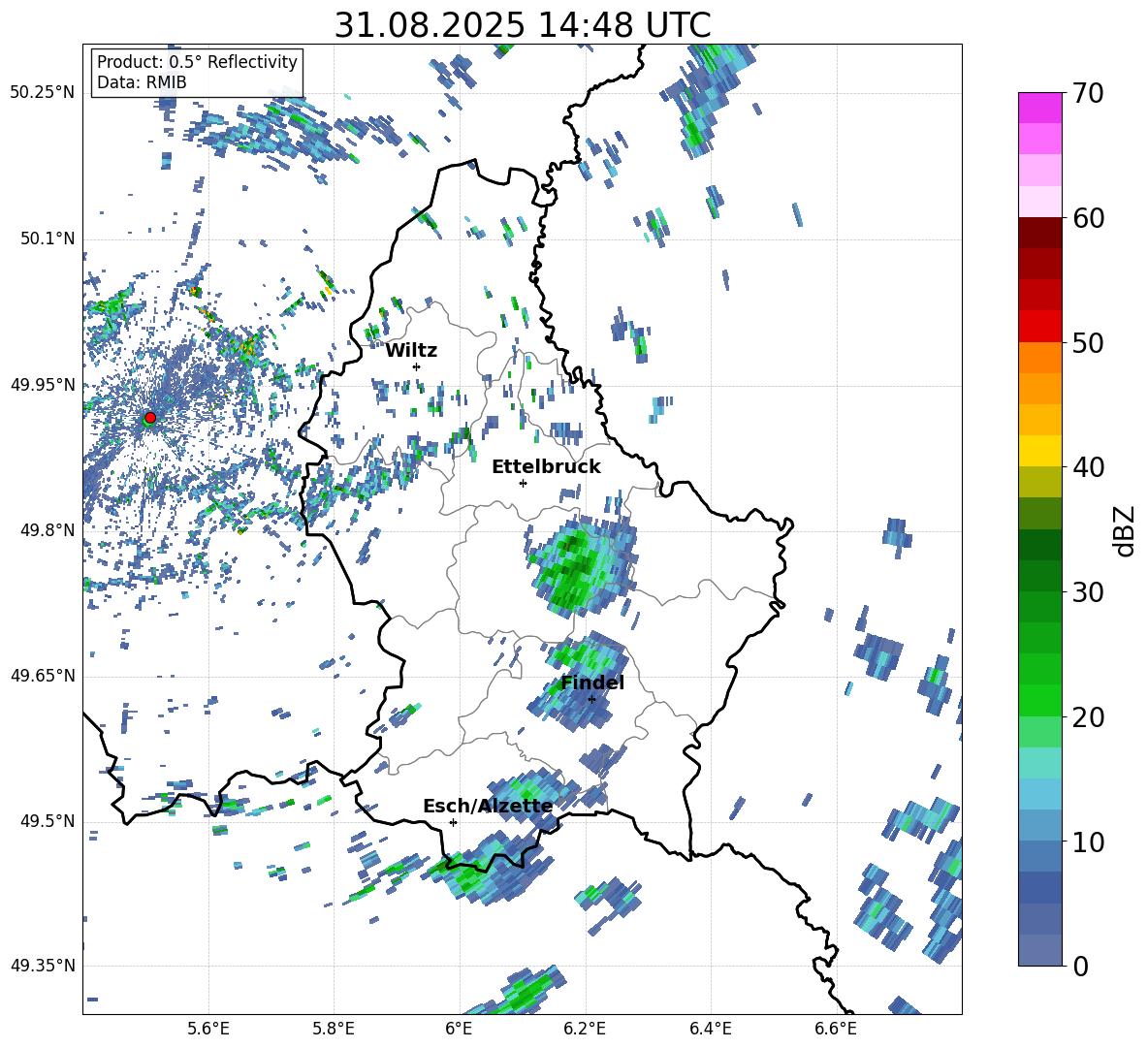Click the 49.8°N latitude label
The image size is (1148, 1048).
47,530
